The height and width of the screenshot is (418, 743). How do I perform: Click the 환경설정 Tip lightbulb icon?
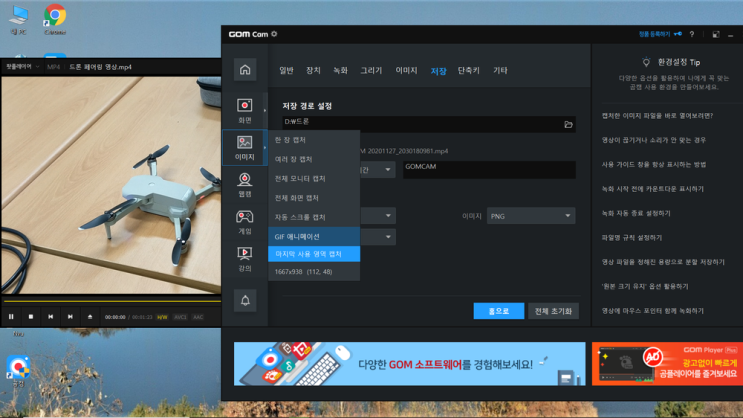pos(646,62)
